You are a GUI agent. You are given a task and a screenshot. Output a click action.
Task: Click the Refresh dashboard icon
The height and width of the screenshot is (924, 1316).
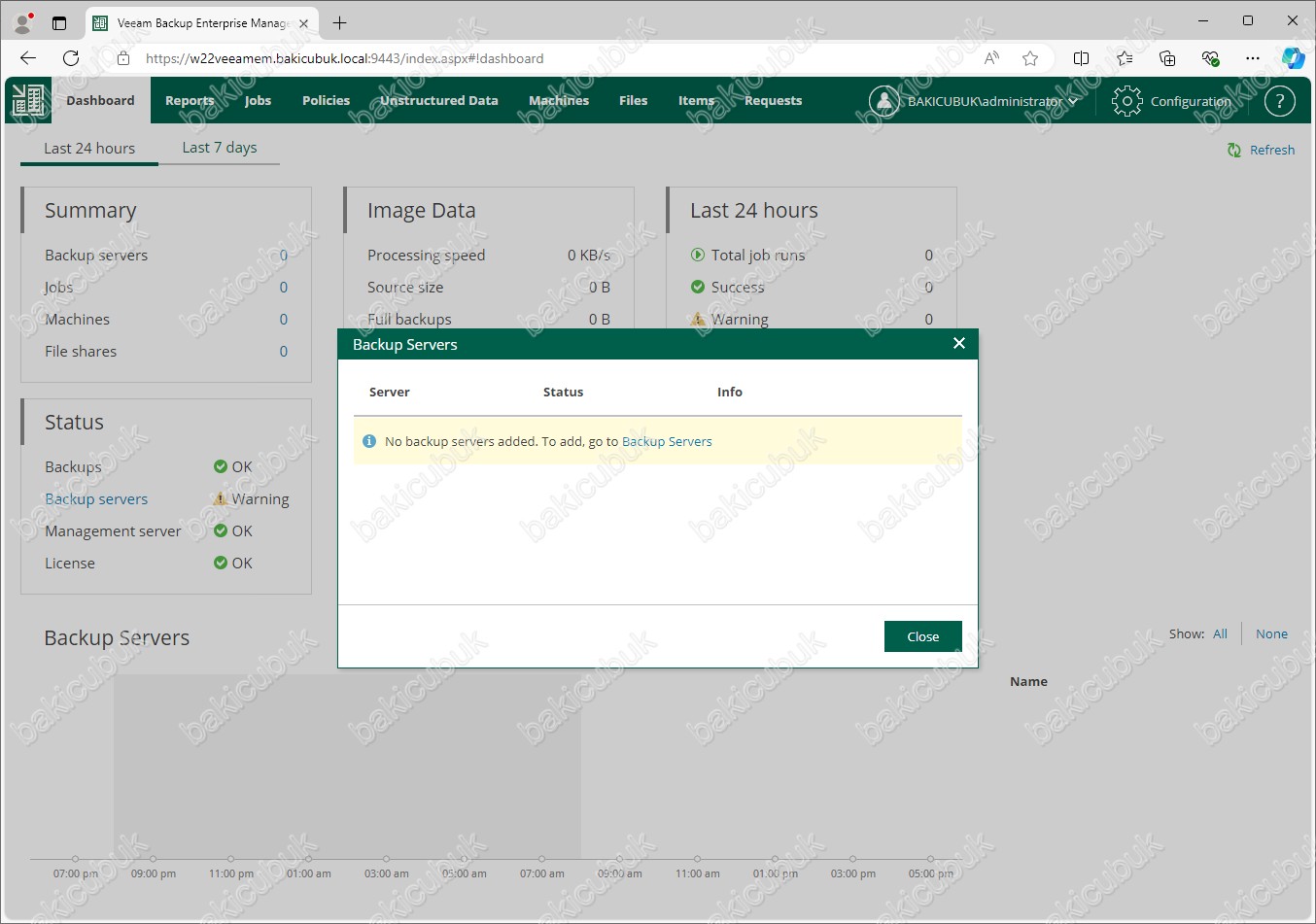coord(1234,150)
